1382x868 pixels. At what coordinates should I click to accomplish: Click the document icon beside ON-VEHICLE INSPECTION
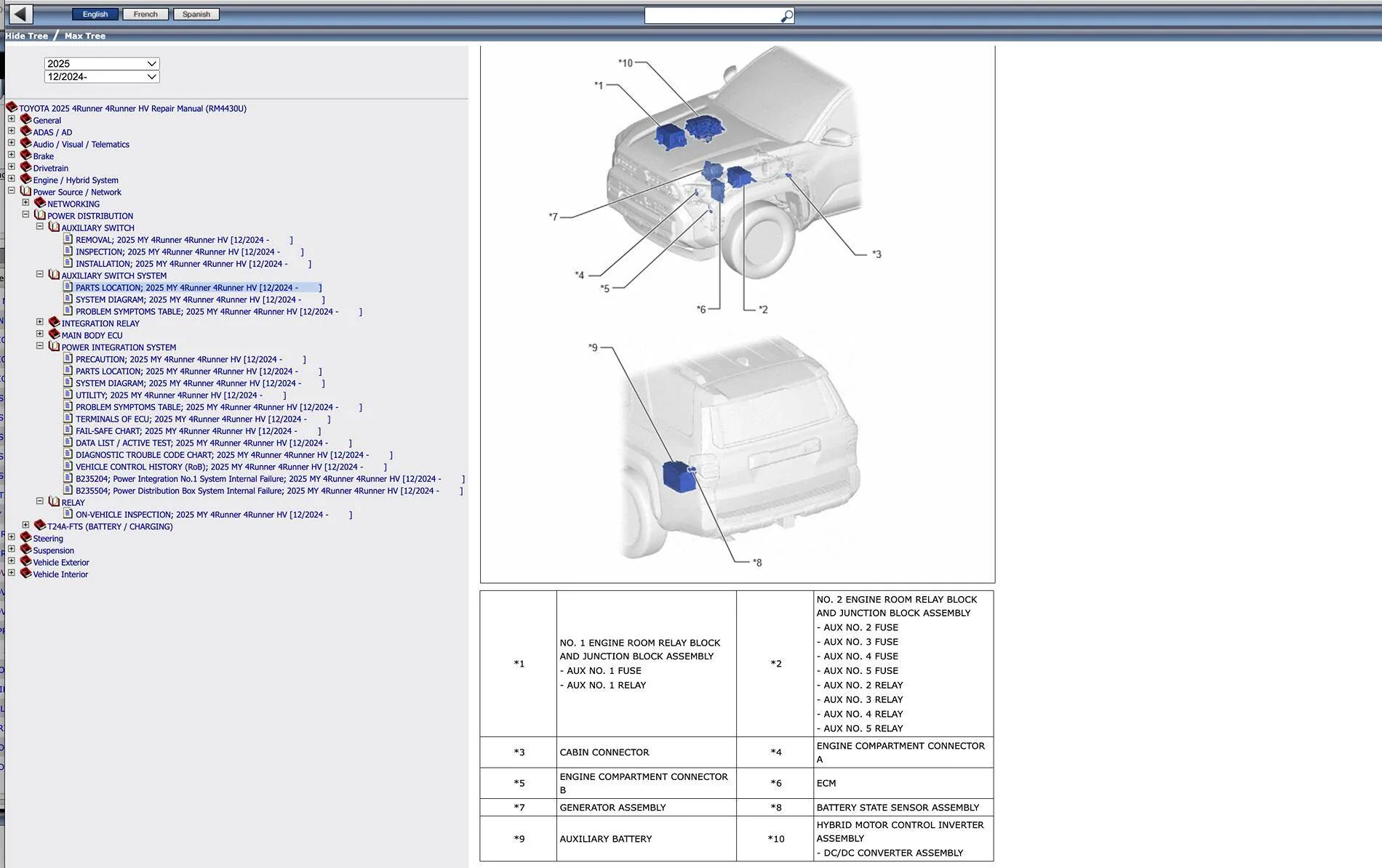point(68,513)
